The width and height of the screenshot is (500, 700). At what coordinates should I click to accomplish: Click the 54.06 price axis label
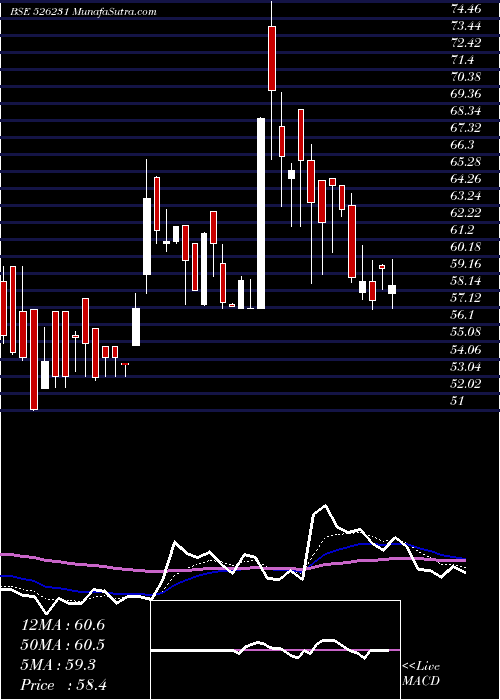coord(467,349)
